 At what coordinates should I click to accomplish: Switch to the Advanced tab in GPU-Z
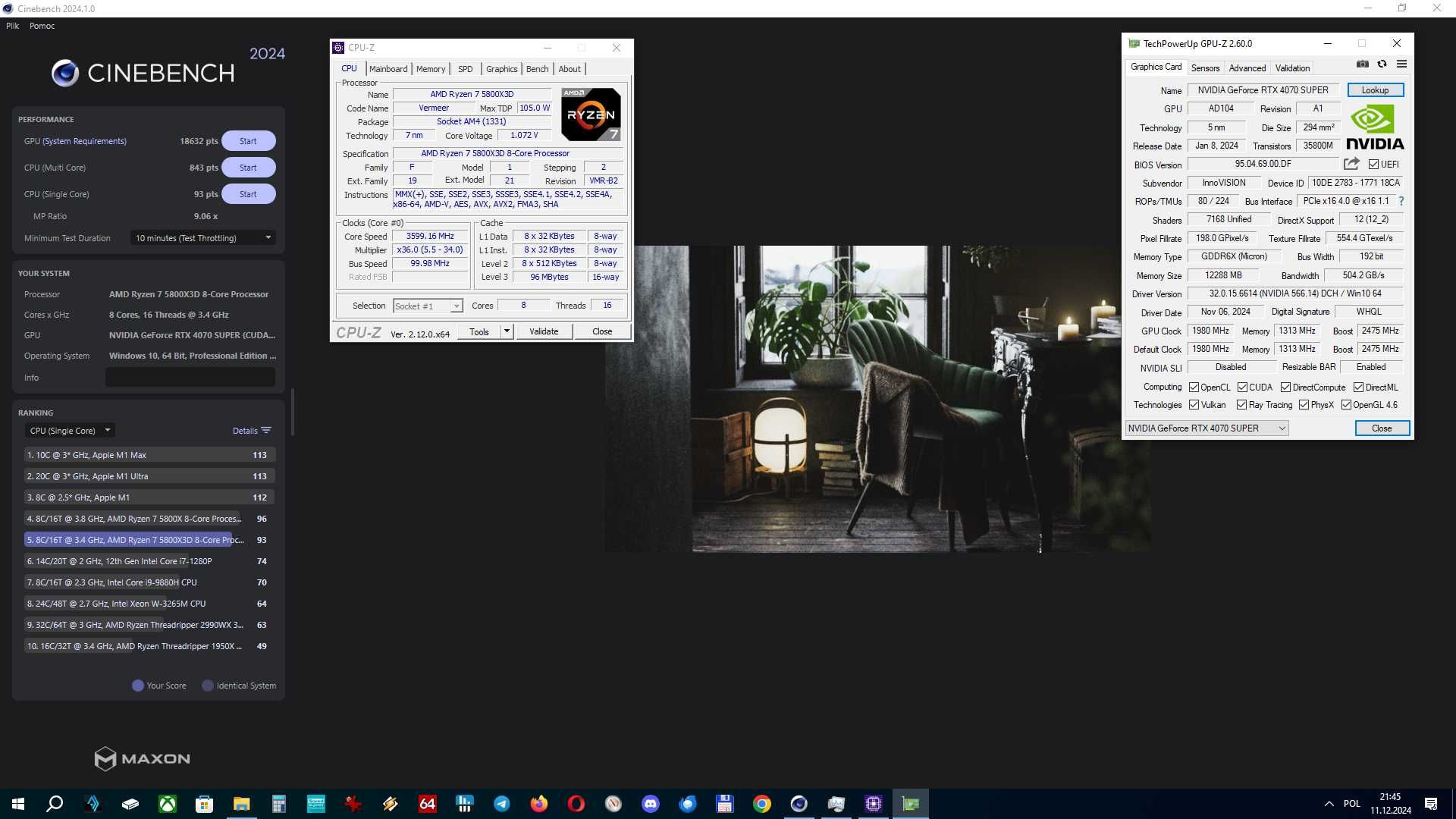pyautogui.click(x=1247, y=68)
